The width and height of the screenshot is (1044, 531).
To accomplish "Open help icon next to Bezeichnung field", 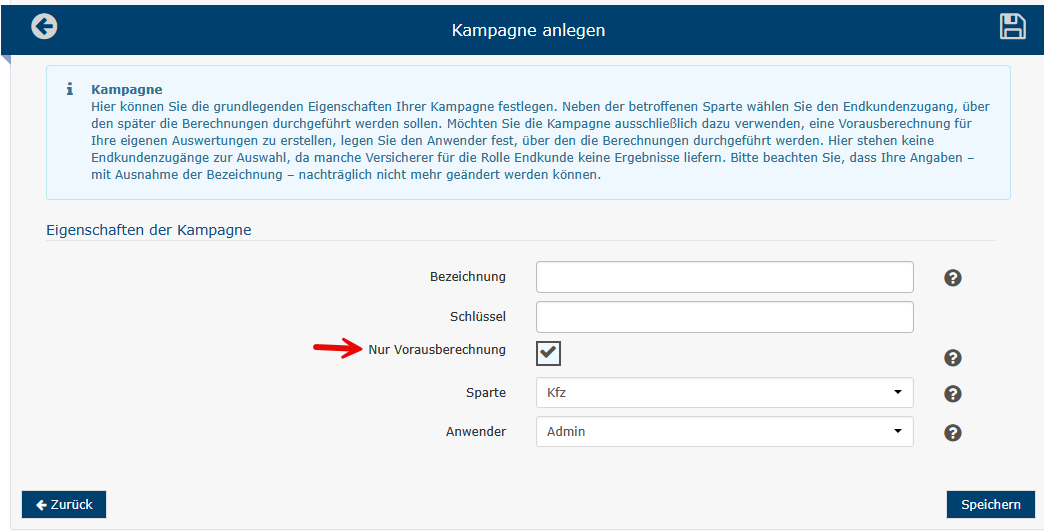I will pos(952,278).
